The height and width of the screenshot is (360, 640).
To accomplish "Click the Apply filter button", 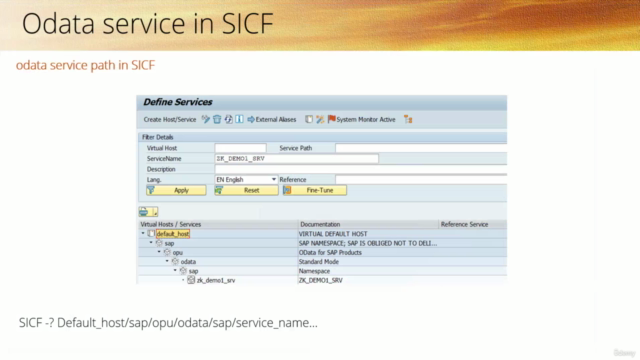I will [x=176, y=190].
